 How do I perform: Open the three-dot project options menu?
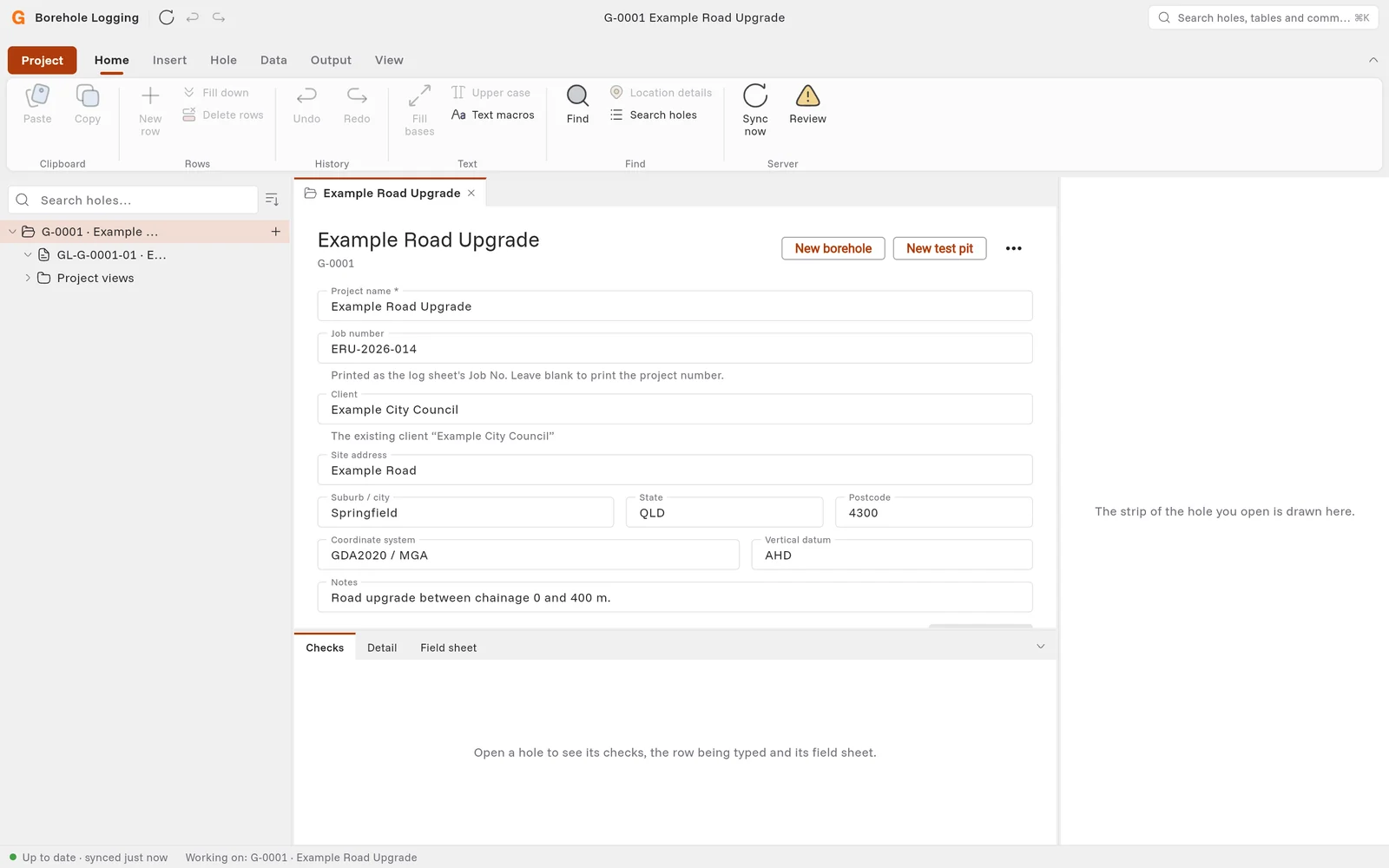(x=1013, y=248)
